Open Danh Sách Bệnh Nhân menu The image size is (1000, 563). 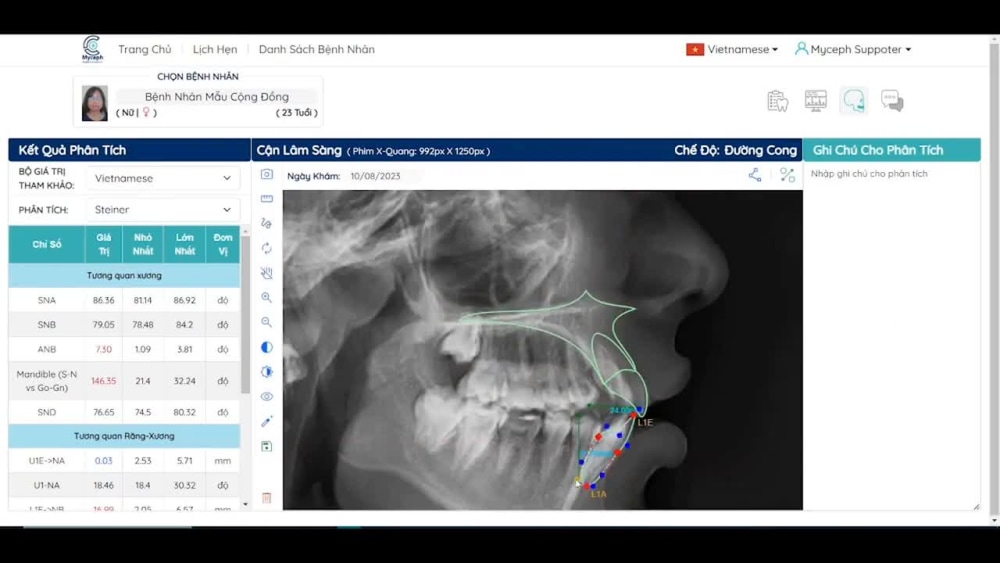tap(316, 49)
